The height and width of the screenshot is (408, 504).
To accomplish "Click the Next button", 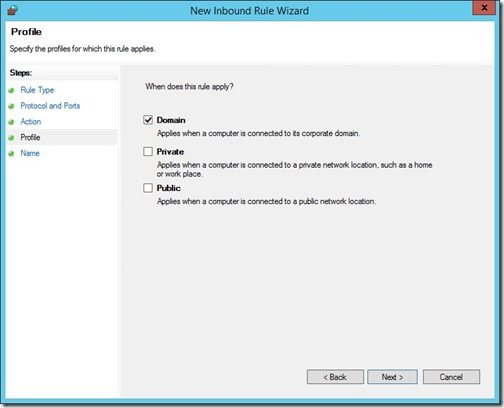I will tap(392, 377).
